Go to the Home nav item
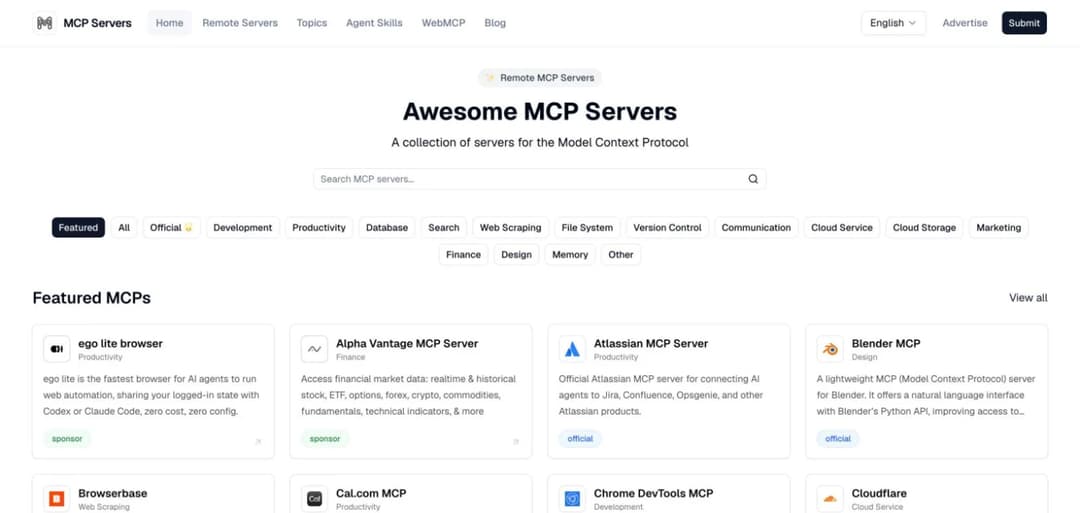 (169, 23)
